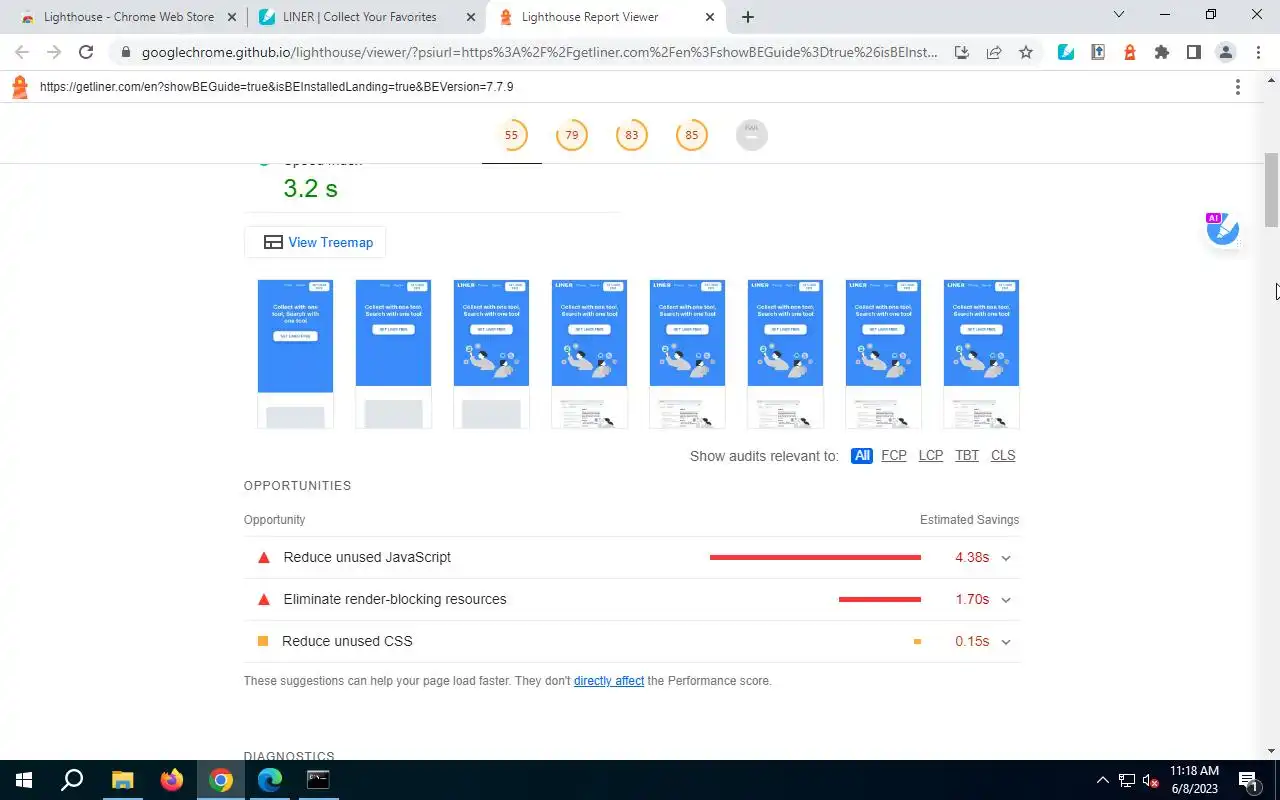The image size is (1280, 800).
Task: Click the 1.70s savings bar for render-blocking
Action: (880, 599)
